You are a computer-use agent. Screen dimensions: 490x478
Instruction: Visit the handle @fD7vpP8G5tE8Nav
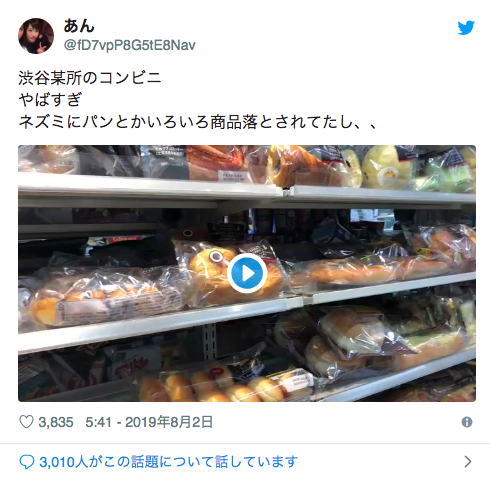pyautogui.click(x=130, y=45)
